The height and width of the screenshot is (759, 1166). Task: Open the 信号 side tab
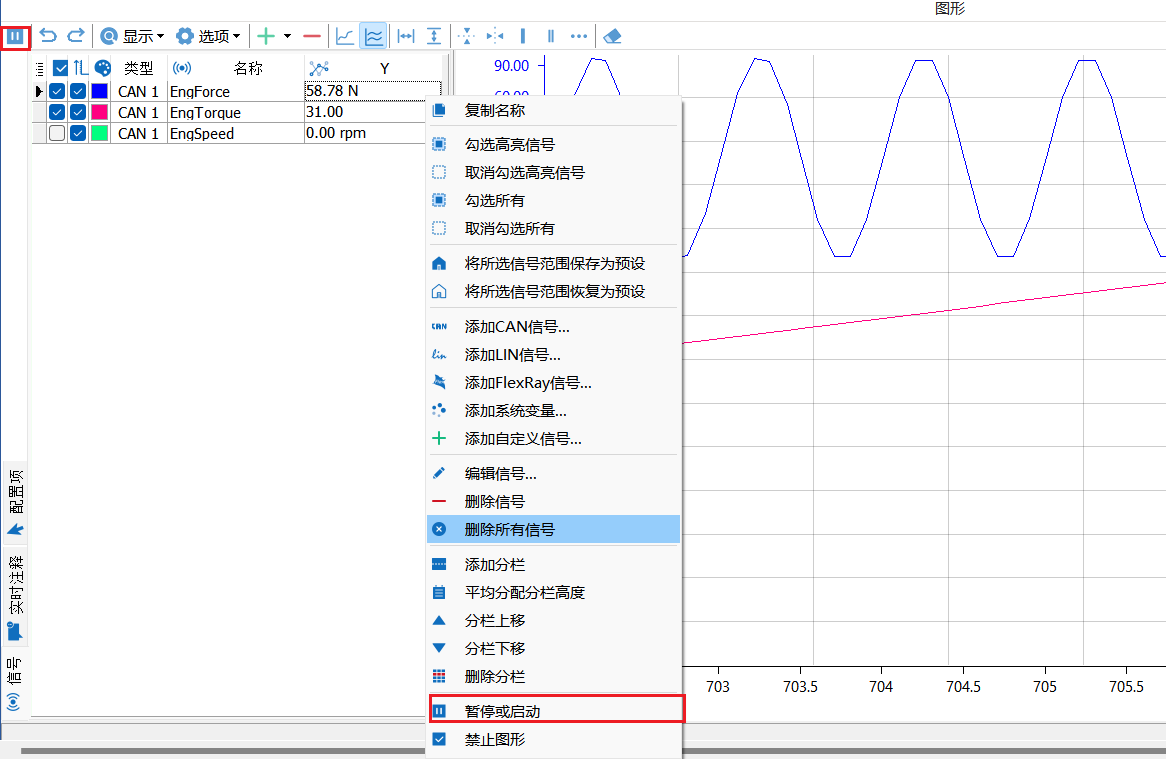tap(15, 684)
